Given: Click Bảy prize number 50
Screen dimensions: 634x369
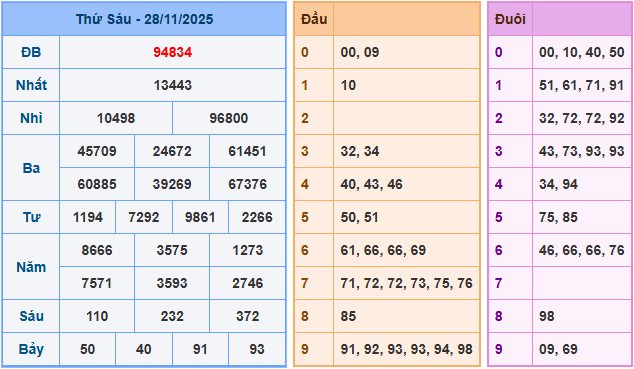Looking at the screenshot, I should 88,349.
